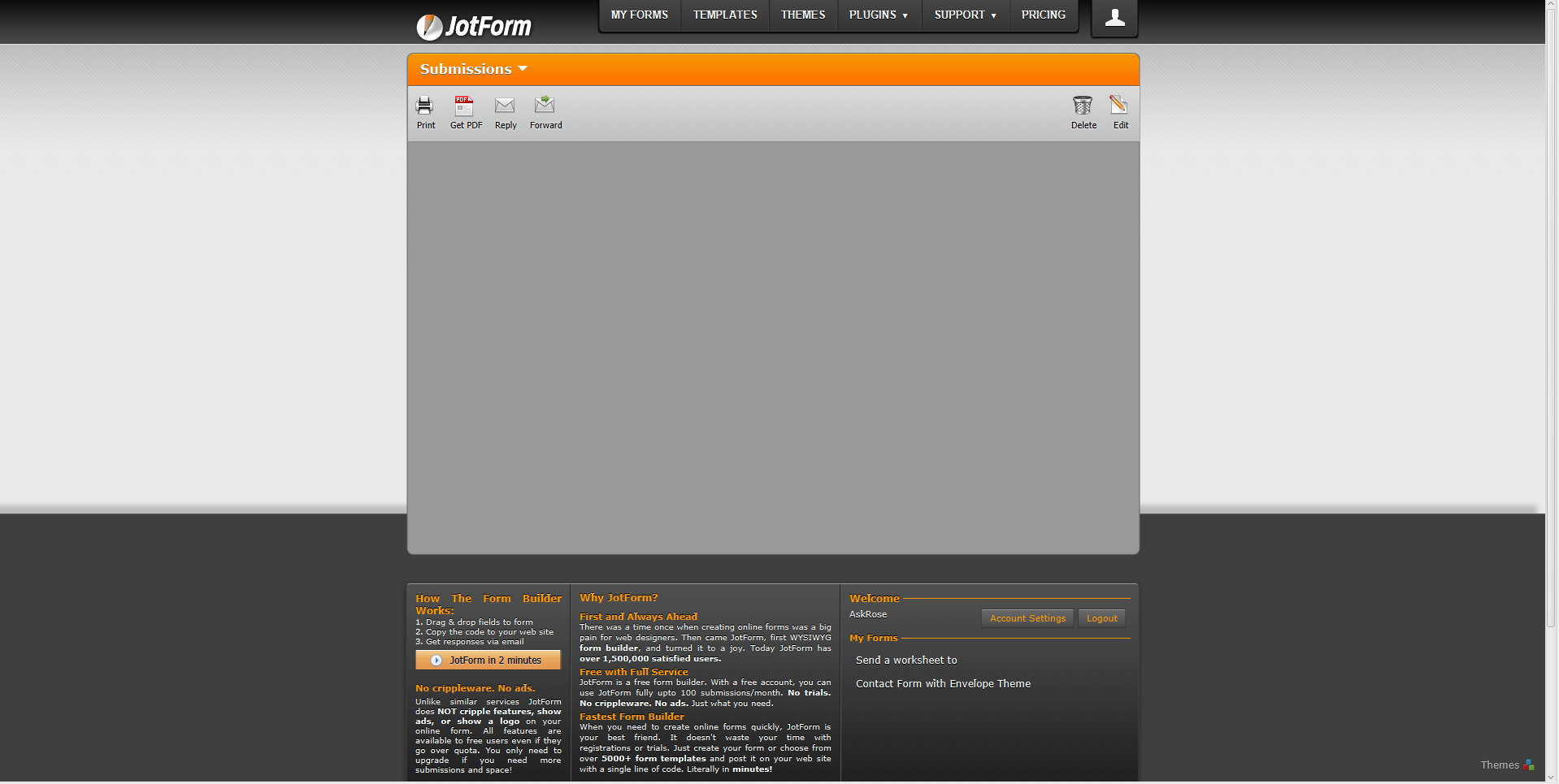This screenshot has height=784, width=1559.
Task: Click the Reply envelope icon
Action: pos(505,106)
